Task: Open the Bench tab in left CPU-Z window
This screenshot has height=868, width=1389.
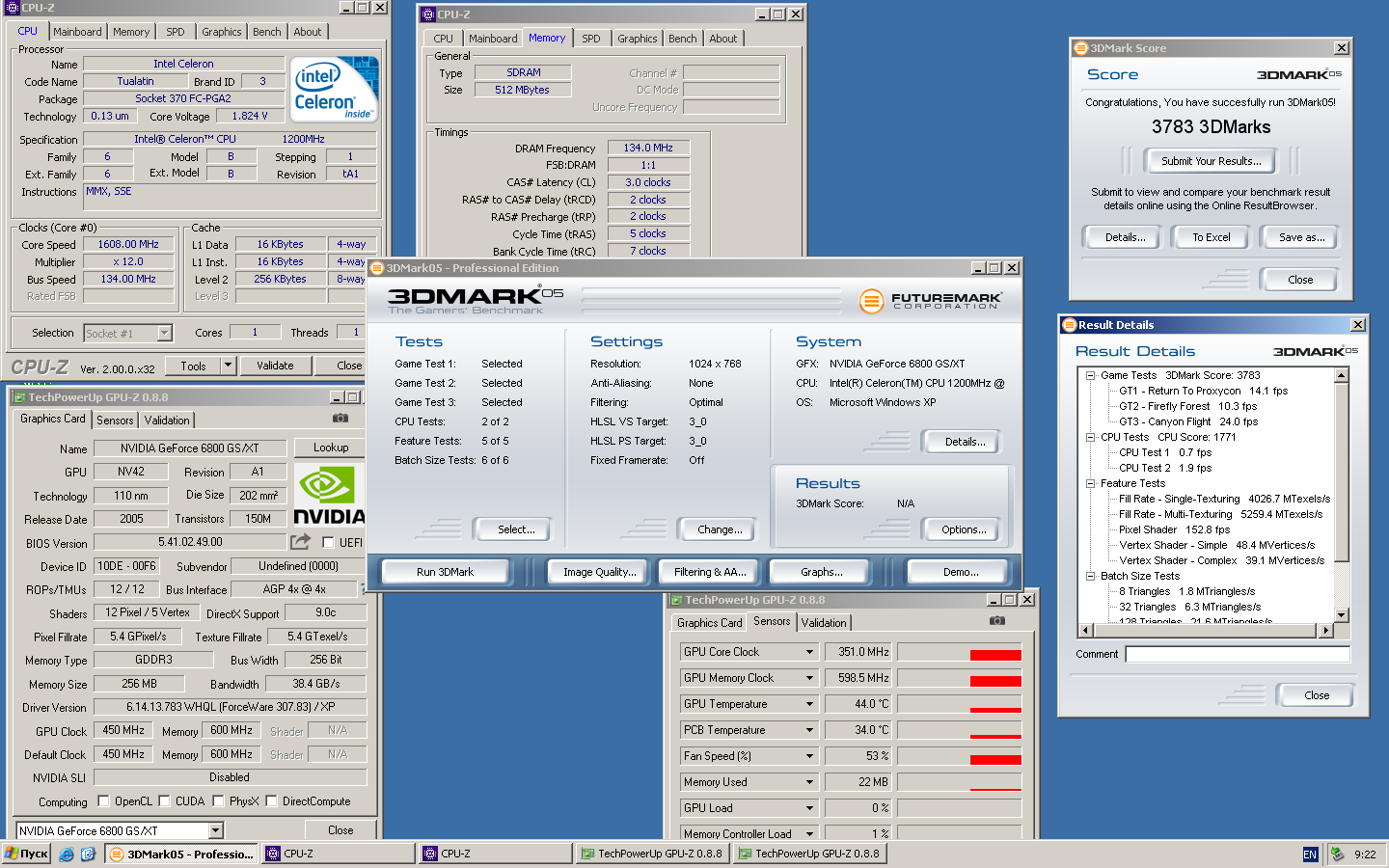Action: click(x=267, y=32)
